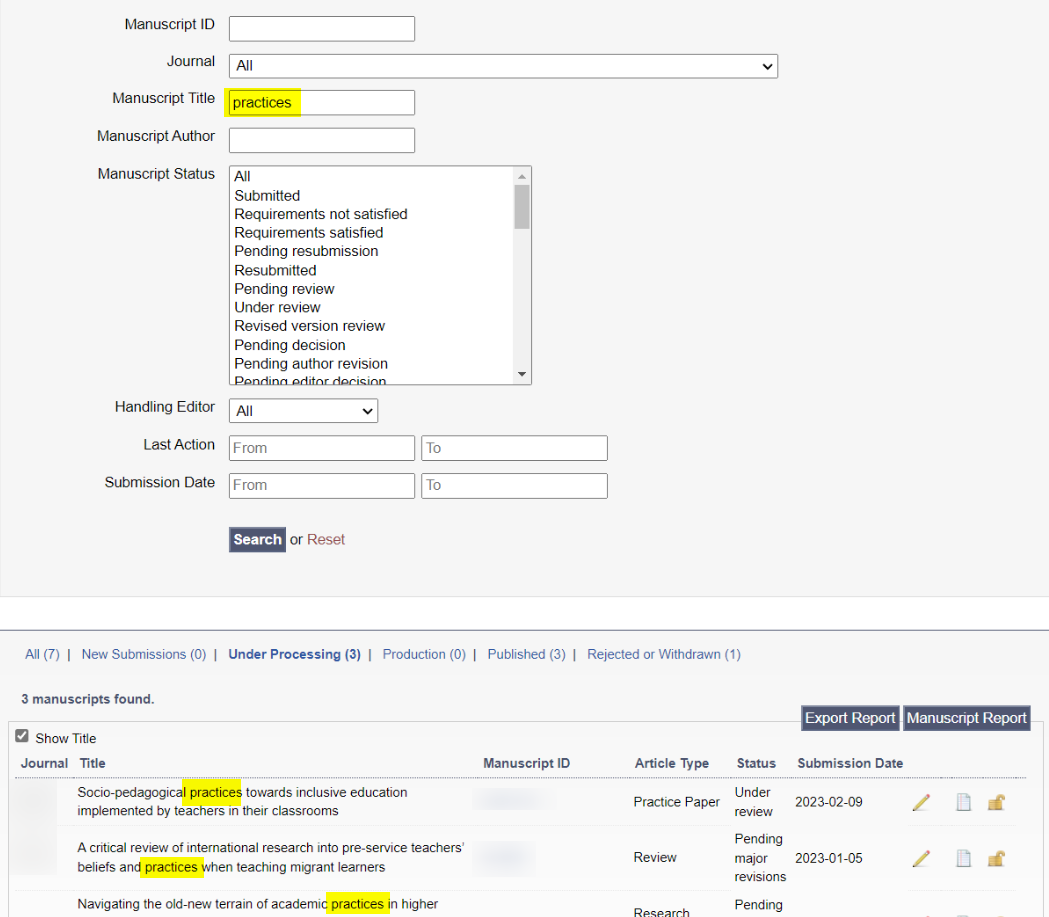Select Under review in Manuscript Status list
Image resolution: width=1049 pixels, height=917 pixels.
point(277,307)
